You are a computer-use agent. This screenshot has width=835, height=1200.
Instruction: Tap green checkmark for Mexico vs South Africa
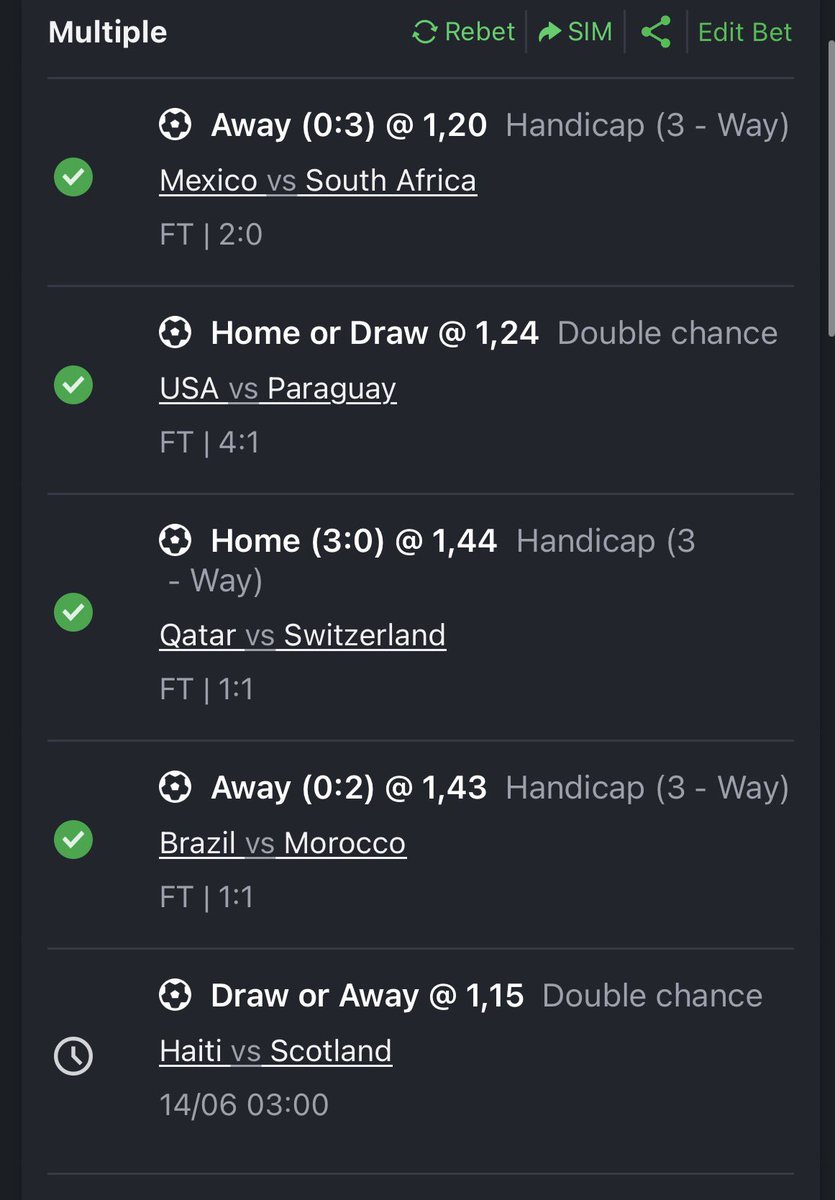pos(73,179)
